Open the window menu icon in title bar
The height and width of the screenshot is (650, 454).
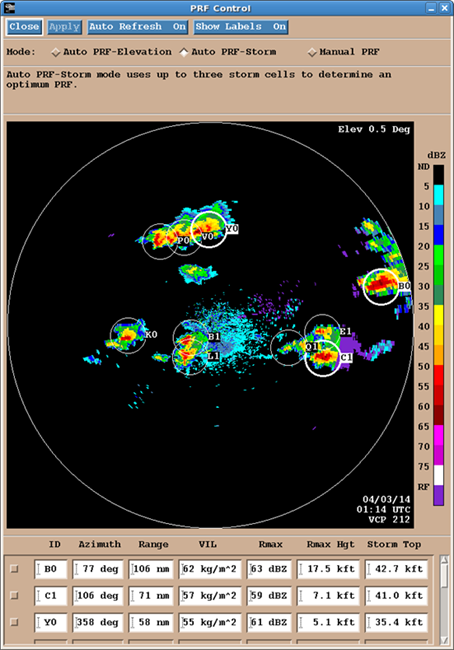click(x=10, y=7)
